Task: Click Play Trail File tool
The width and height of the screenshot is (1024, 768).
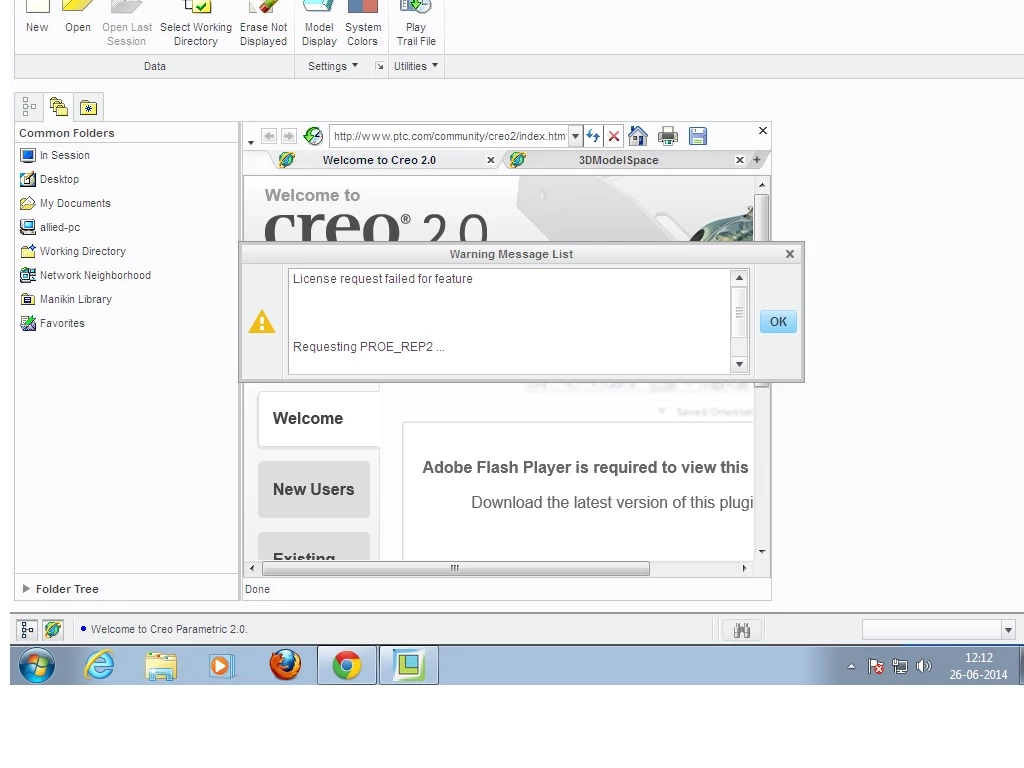Action: pyautogui.click(x=416, y=24)
